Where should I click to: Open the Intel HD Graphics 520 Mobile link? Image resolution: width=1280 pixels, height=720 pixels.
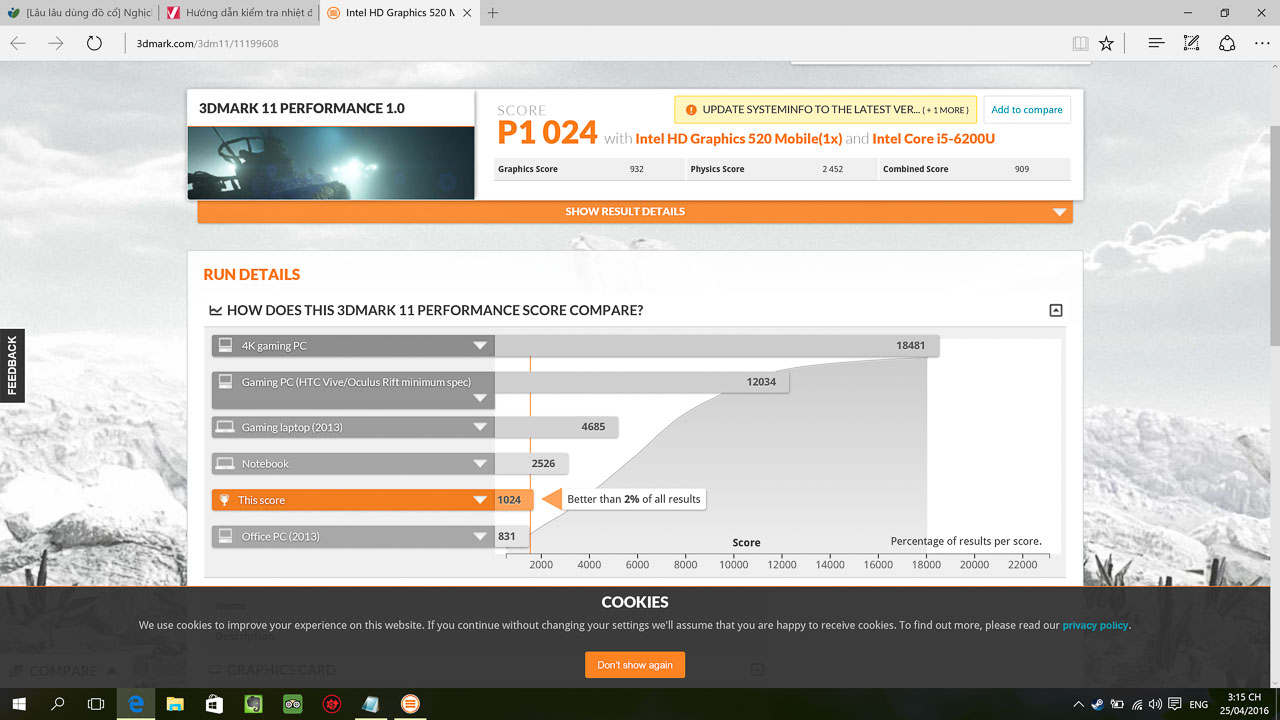[x=738, y=138]
